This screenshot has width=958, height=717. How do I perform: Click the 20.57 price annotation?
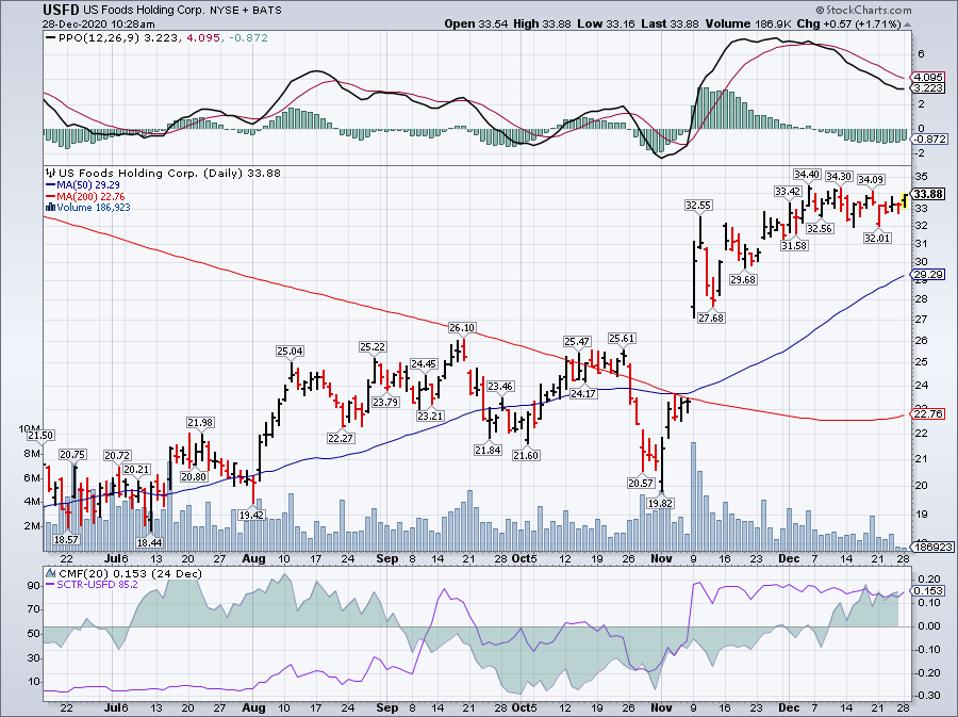point(640,482)
